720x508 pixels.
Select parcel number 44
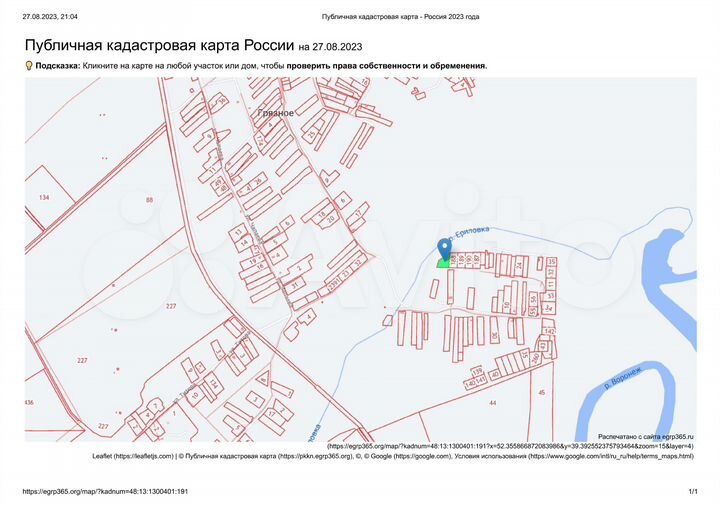coord(493,403)
